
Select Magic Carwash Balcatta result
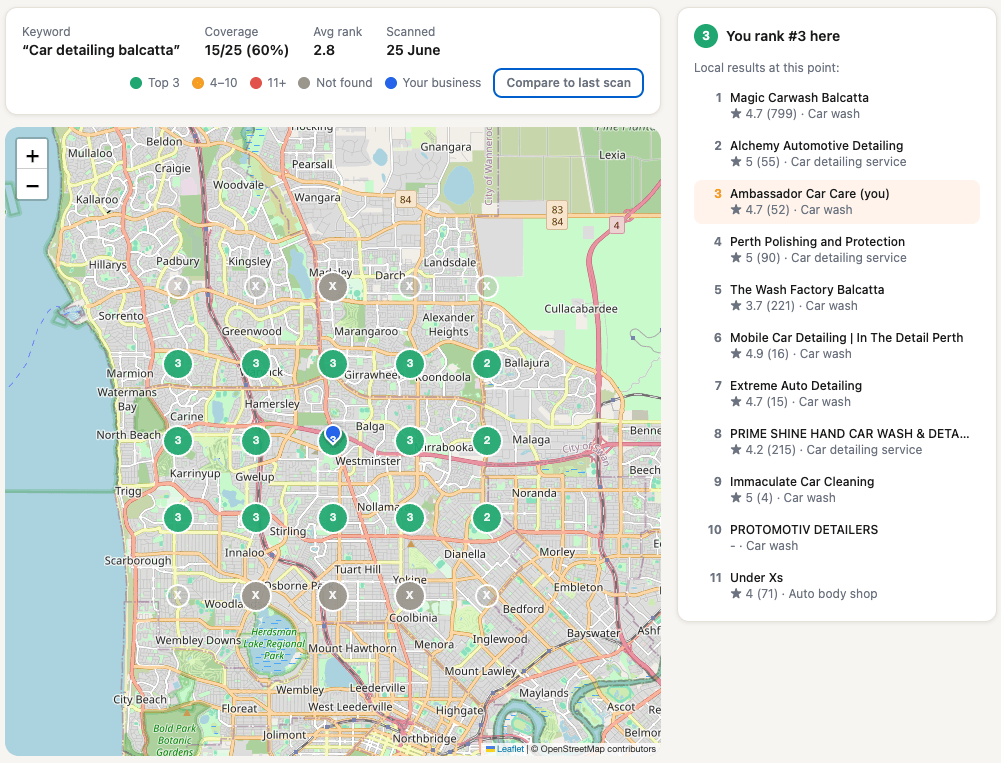tap(837, 106)
